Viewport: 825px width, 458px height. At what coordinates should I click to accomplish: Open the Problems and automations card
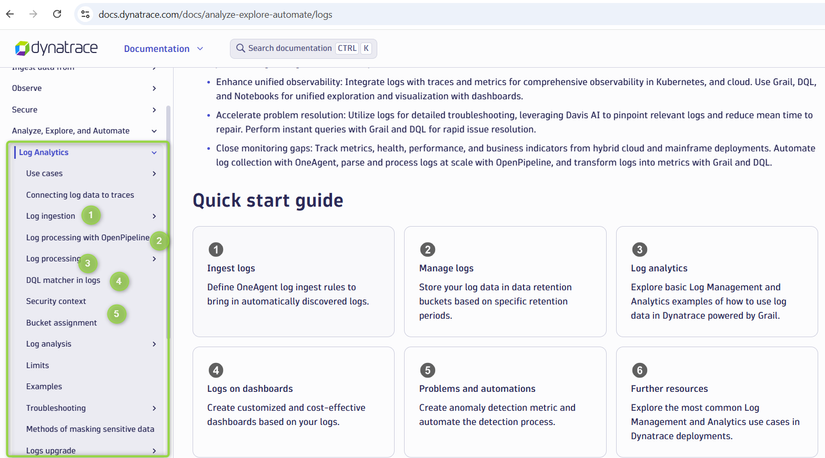pos(505,402)
